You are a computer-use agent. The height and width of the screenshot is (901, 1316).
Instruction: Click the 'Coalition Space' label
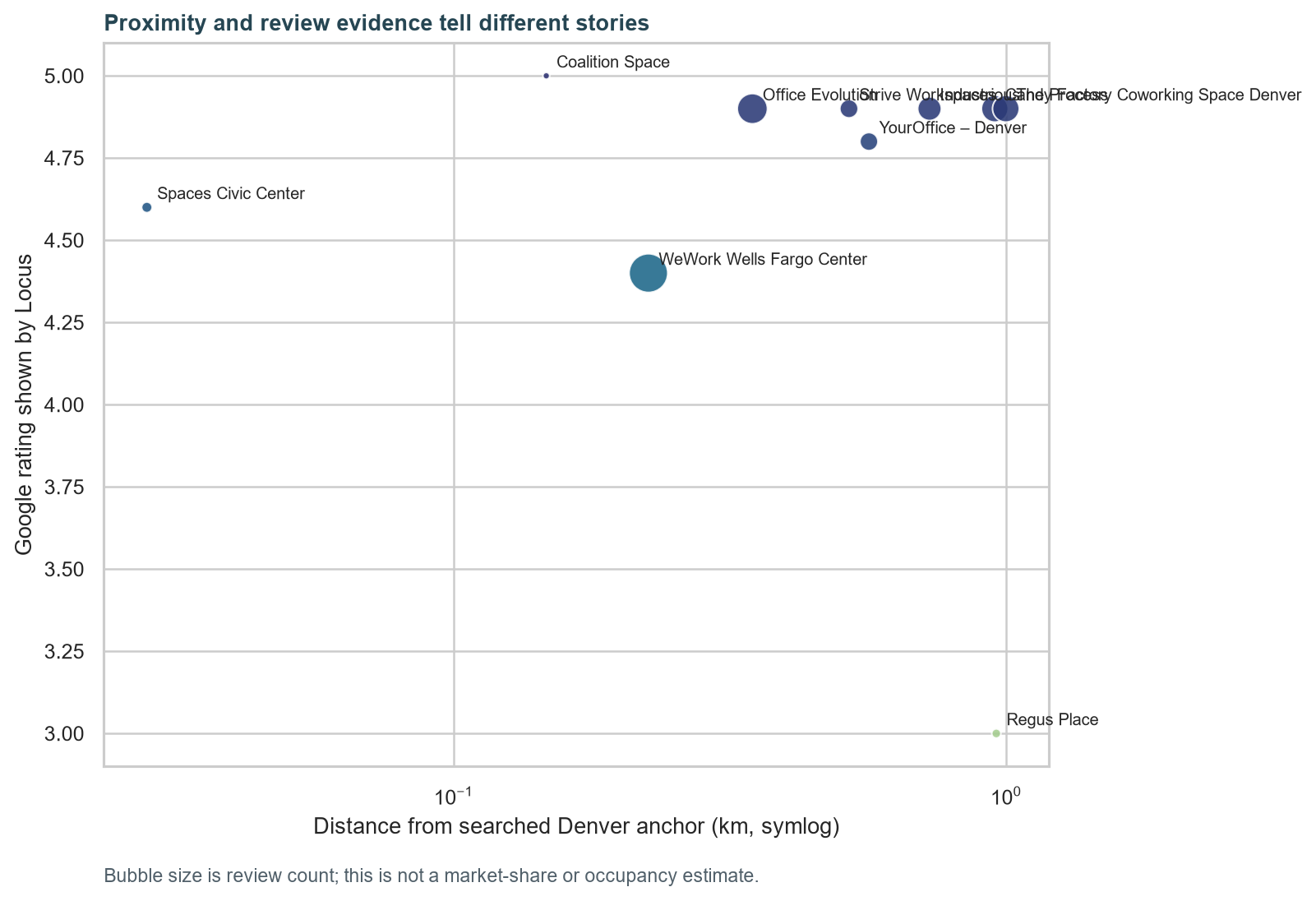(613, 62)
